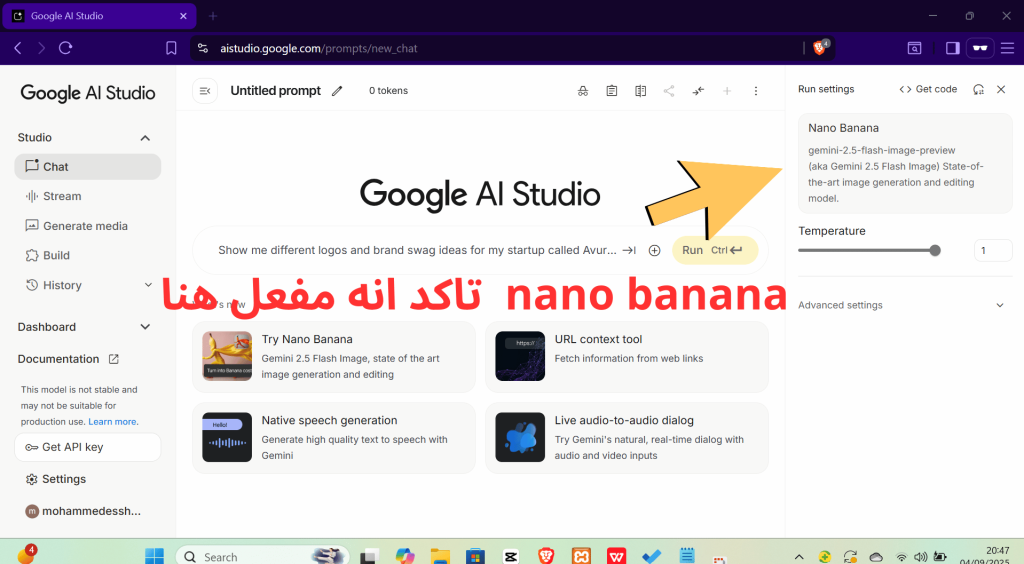Image resolution: width=1024 pixels, height=564 pixels.
Task: Click the plus new chat icon in toolbar
Action: click(727, 91)
